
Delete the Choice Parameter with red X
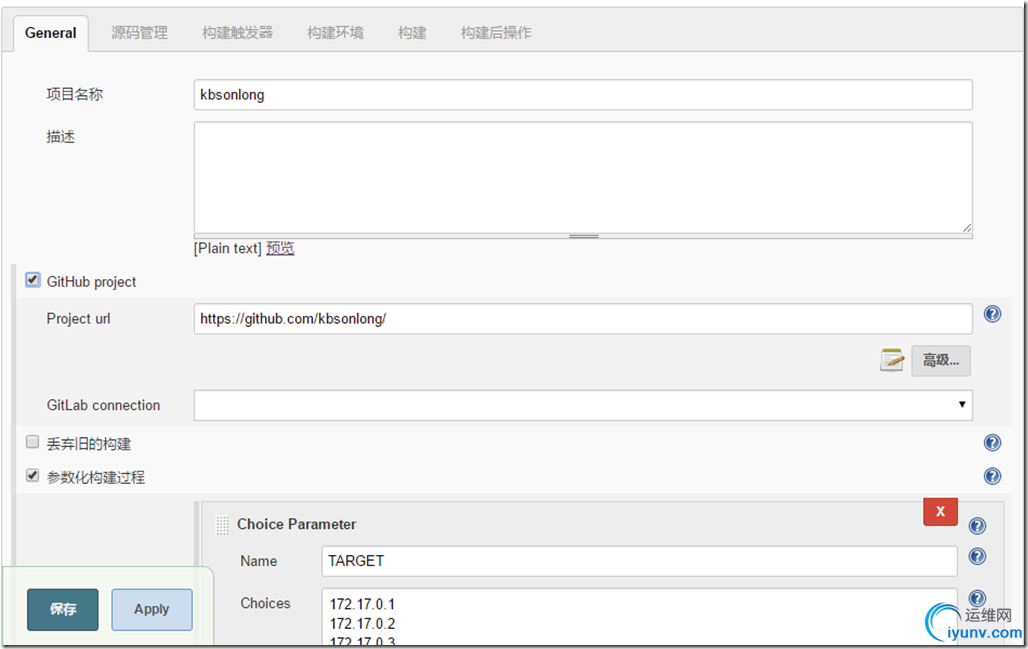(940, 512)
